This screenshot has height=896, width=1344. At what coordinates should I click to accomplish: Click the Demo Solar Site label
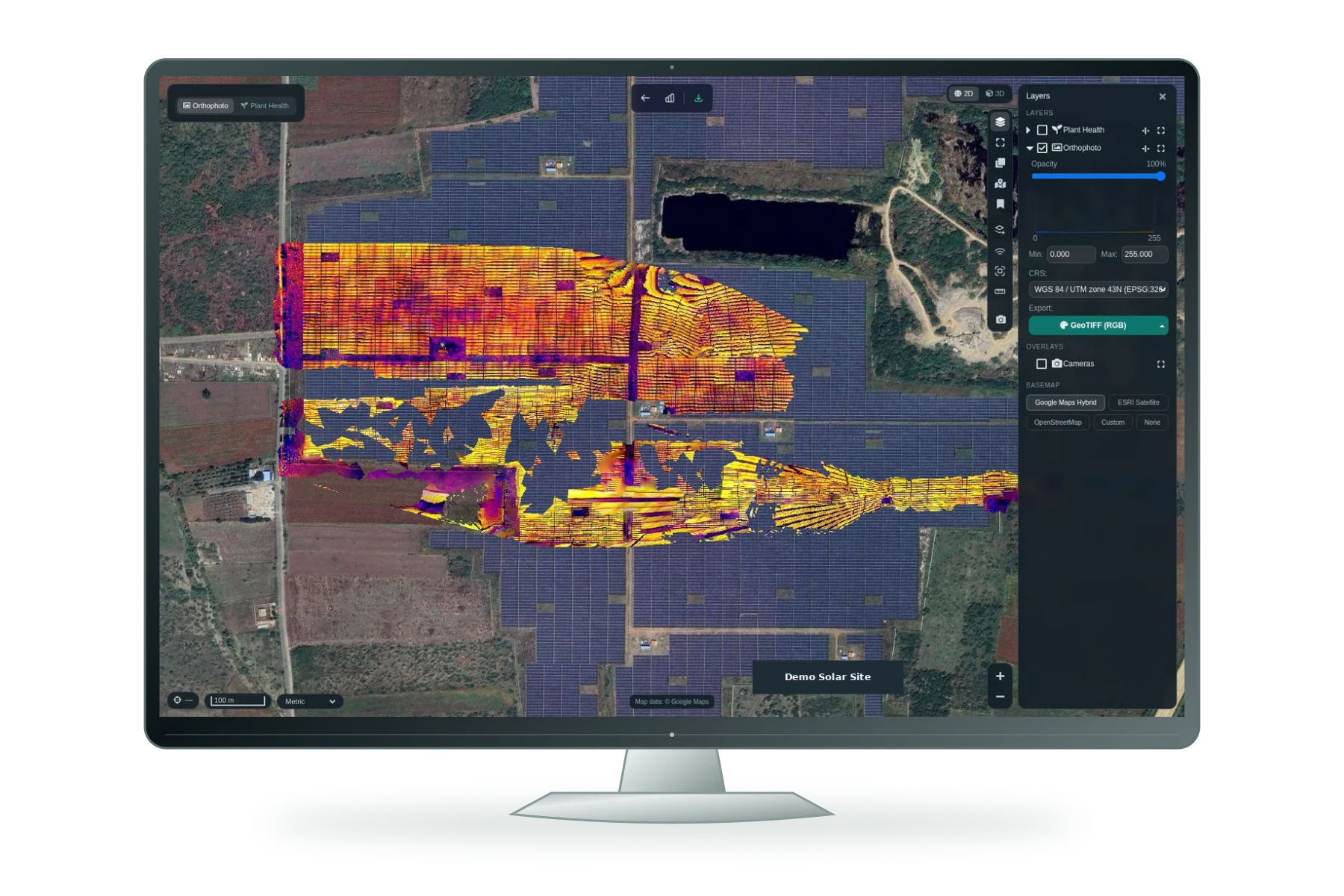pos(827,676)
